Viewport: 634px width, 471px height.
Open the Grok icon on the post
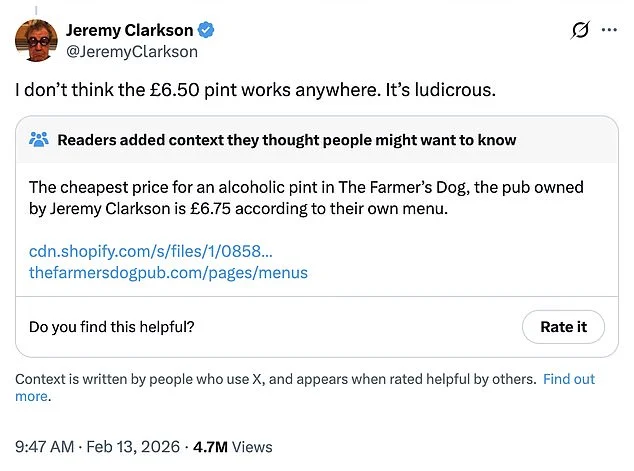point(579,31)
